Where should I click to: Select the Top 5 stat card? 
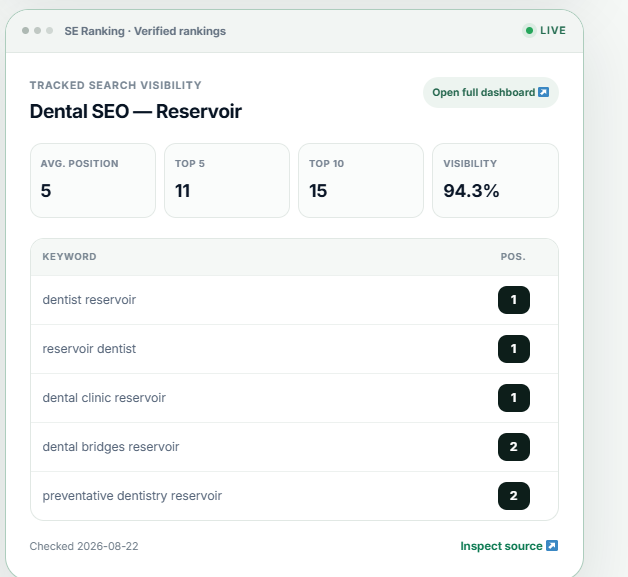click(x=227, y=181)
